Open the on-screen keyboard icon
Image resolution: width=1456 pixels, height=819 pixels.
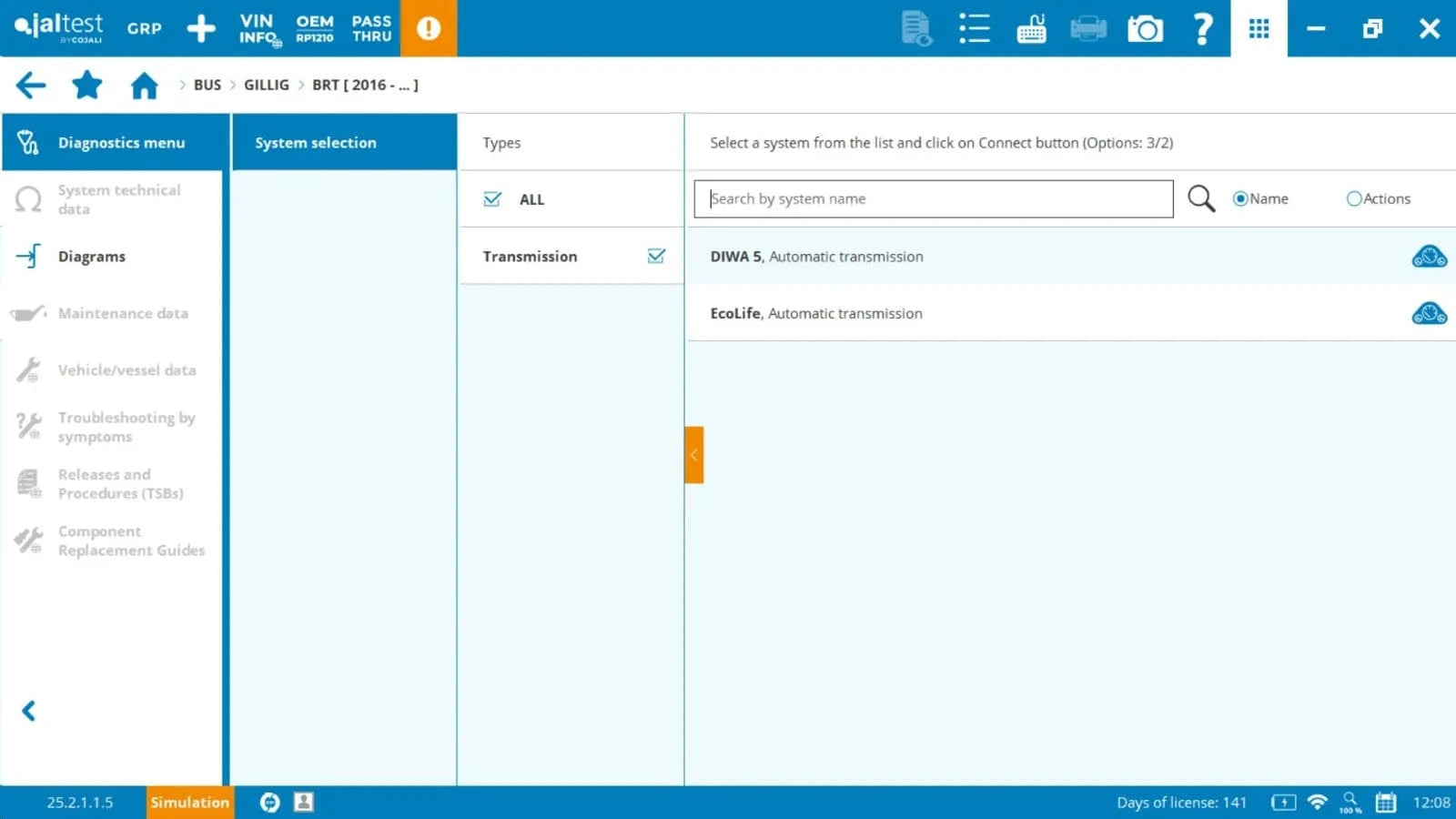[1031, 28]
